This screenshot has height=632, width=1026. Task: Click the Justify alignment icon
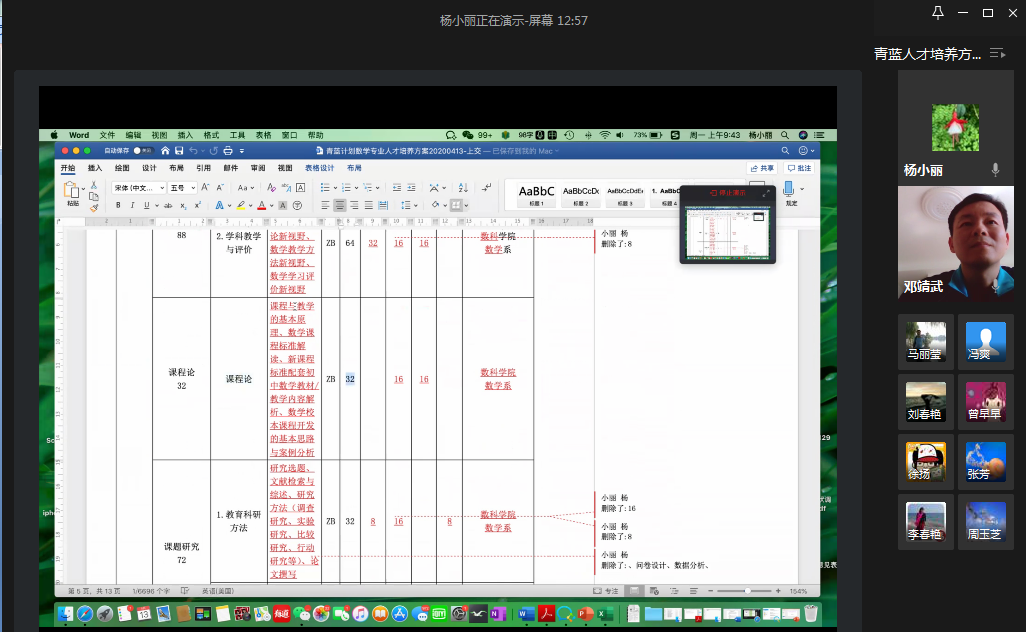point(368,205)
